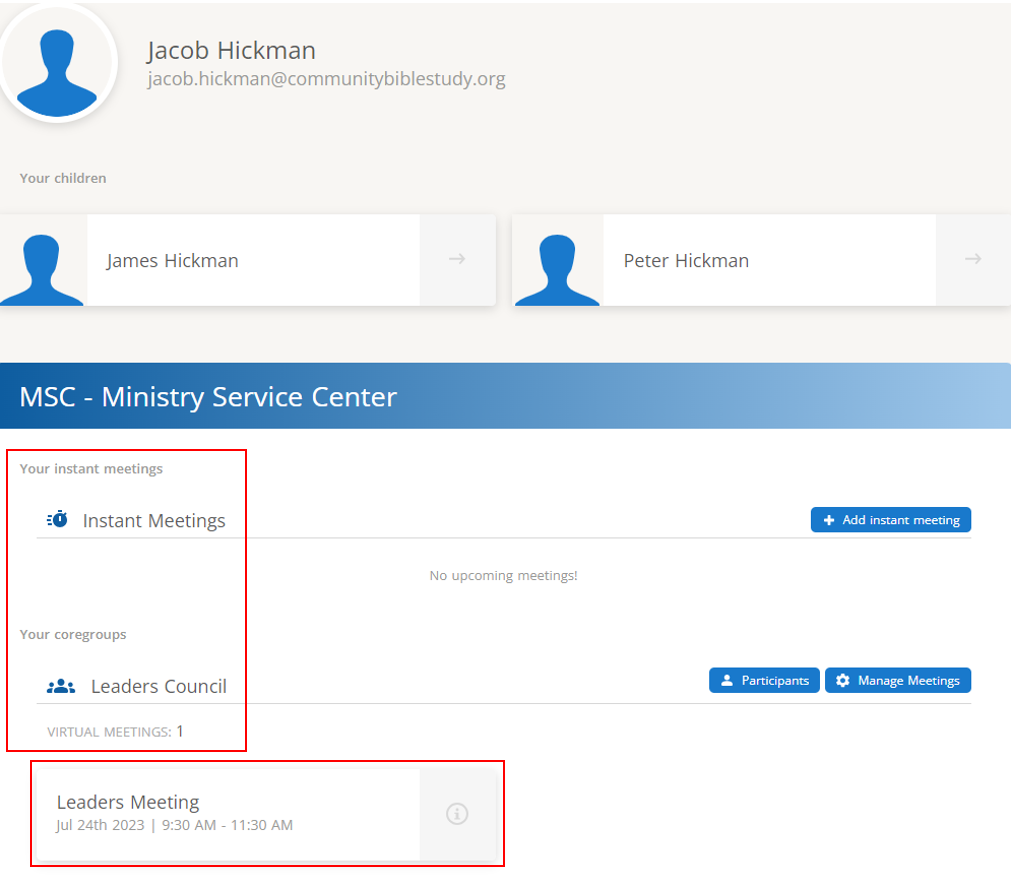Click the Leaders Council group icon
1011x878 pixels.
[x=61, y=686]
